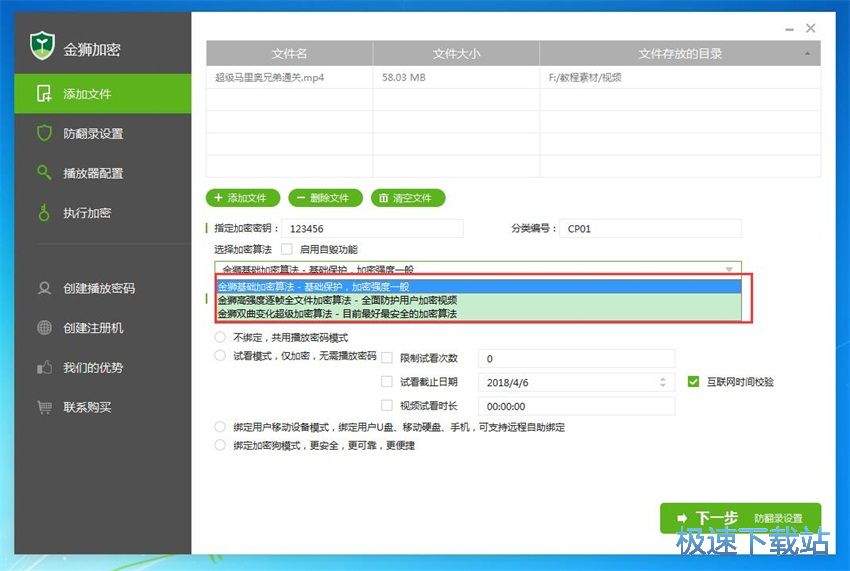The height and width of the screenshot is (571, 850).
Task: Tick the 视频试看时长 checkbox
Action: pyautogui.click(x=387, y=405)
